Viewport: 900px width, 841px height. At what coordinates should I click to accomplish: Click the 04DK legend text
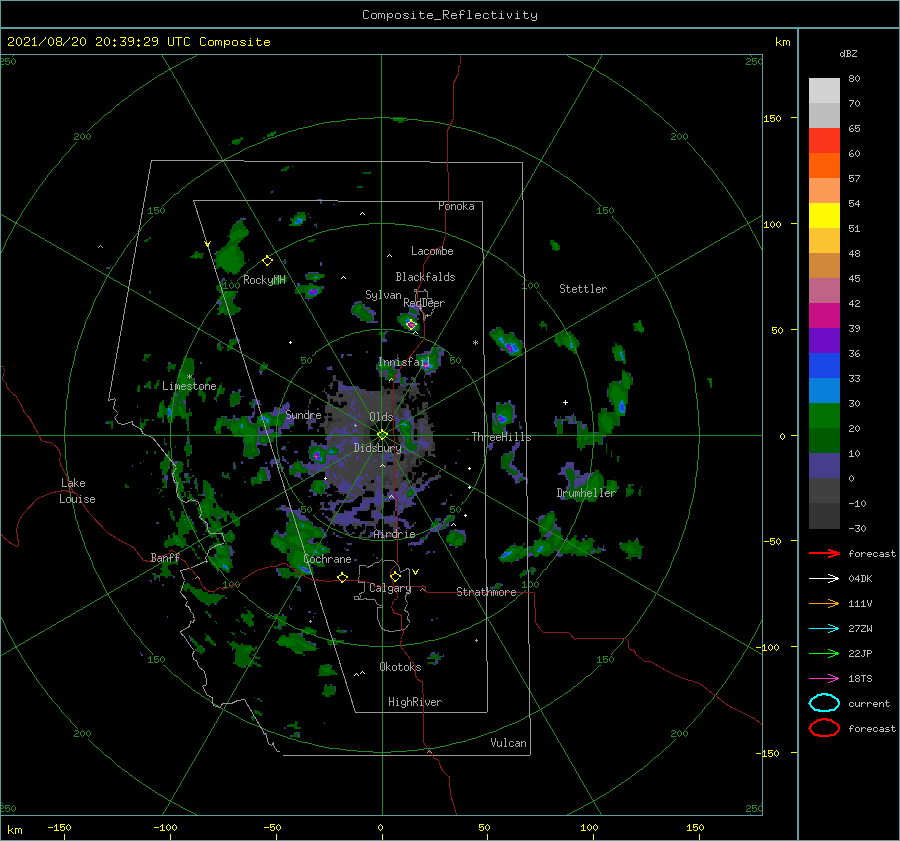pyautogui.click(x=860, y=579)
